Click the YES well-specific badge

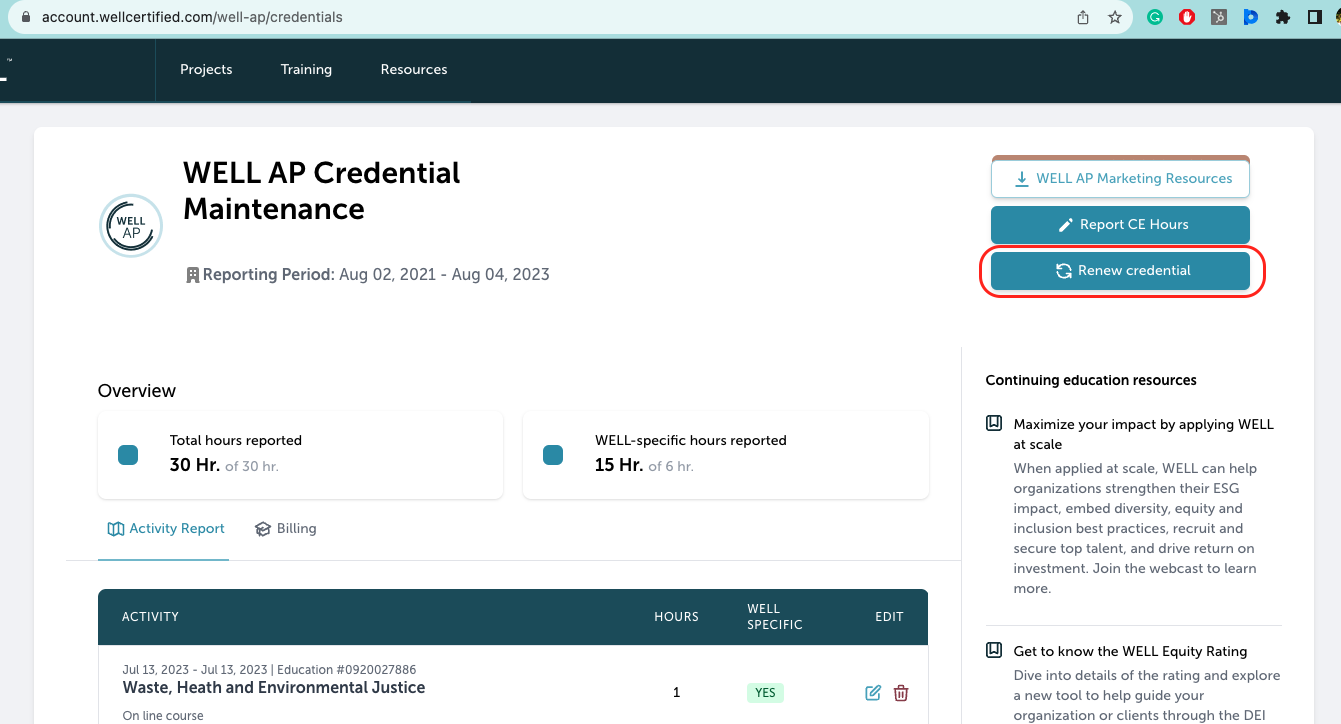(765, 692)
